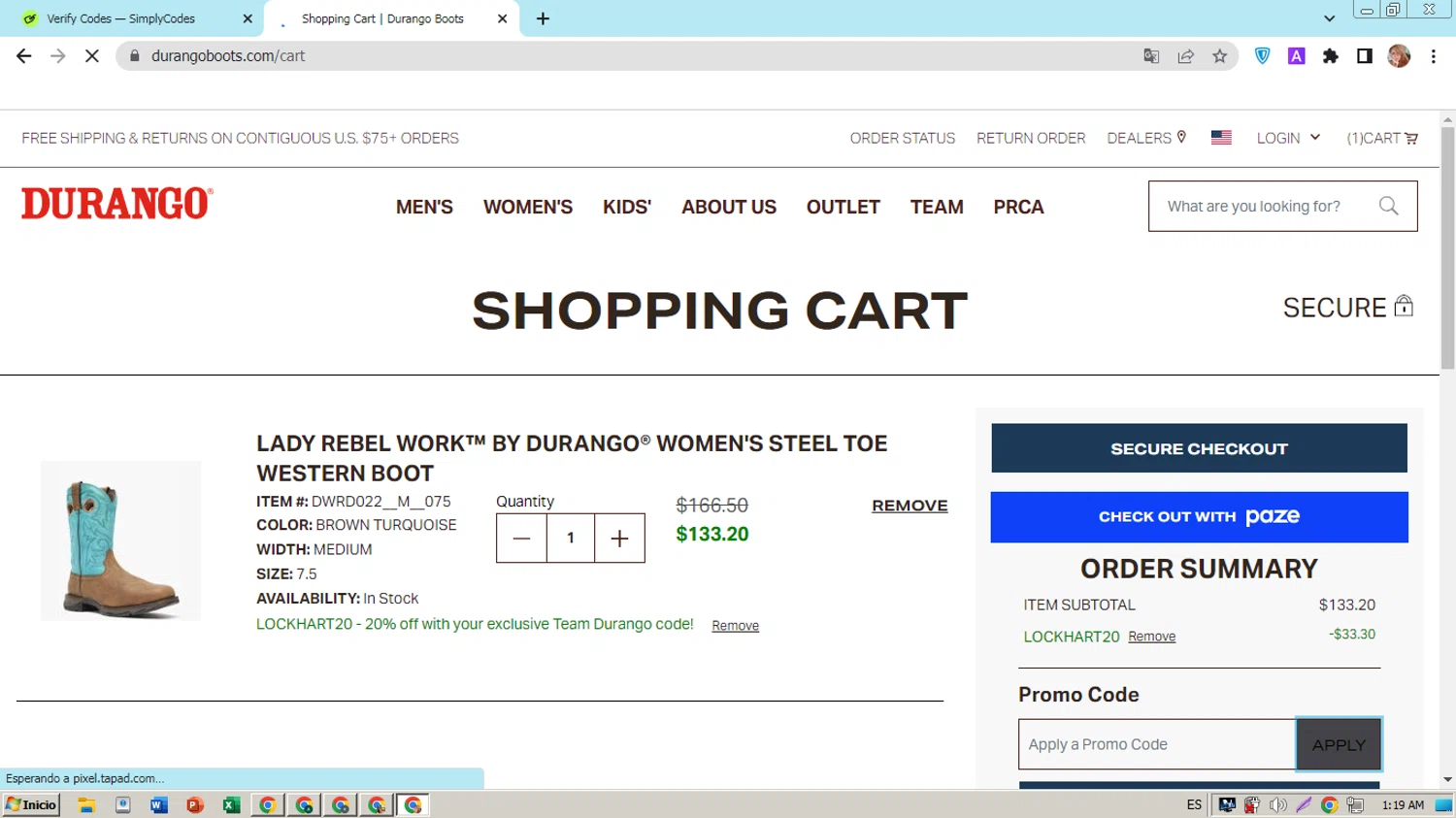Remove LOCKHART20 code under the item
Image resolution: width=1456 pixels, height=818 pixels.
pos(735,626)
